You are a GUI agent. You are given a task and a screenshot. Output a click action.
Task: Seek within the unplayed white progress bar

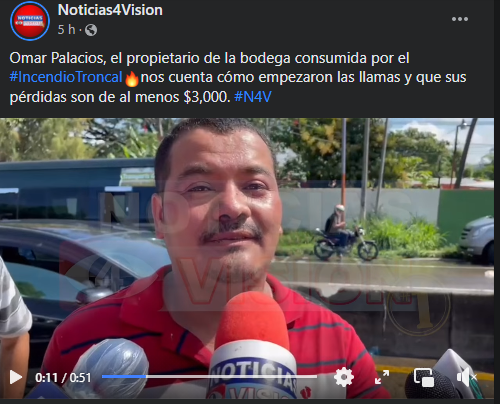tap(232, 377)
